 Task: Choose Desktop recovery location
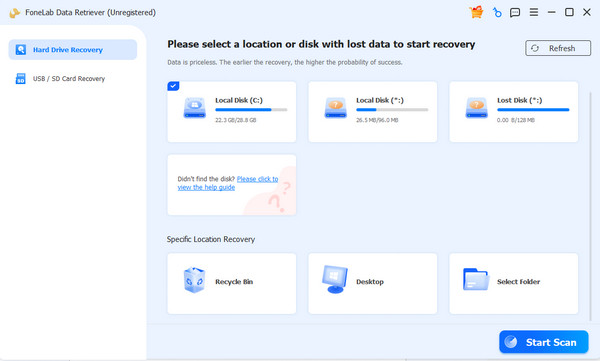pyautogui.click(x=373, y=284)
